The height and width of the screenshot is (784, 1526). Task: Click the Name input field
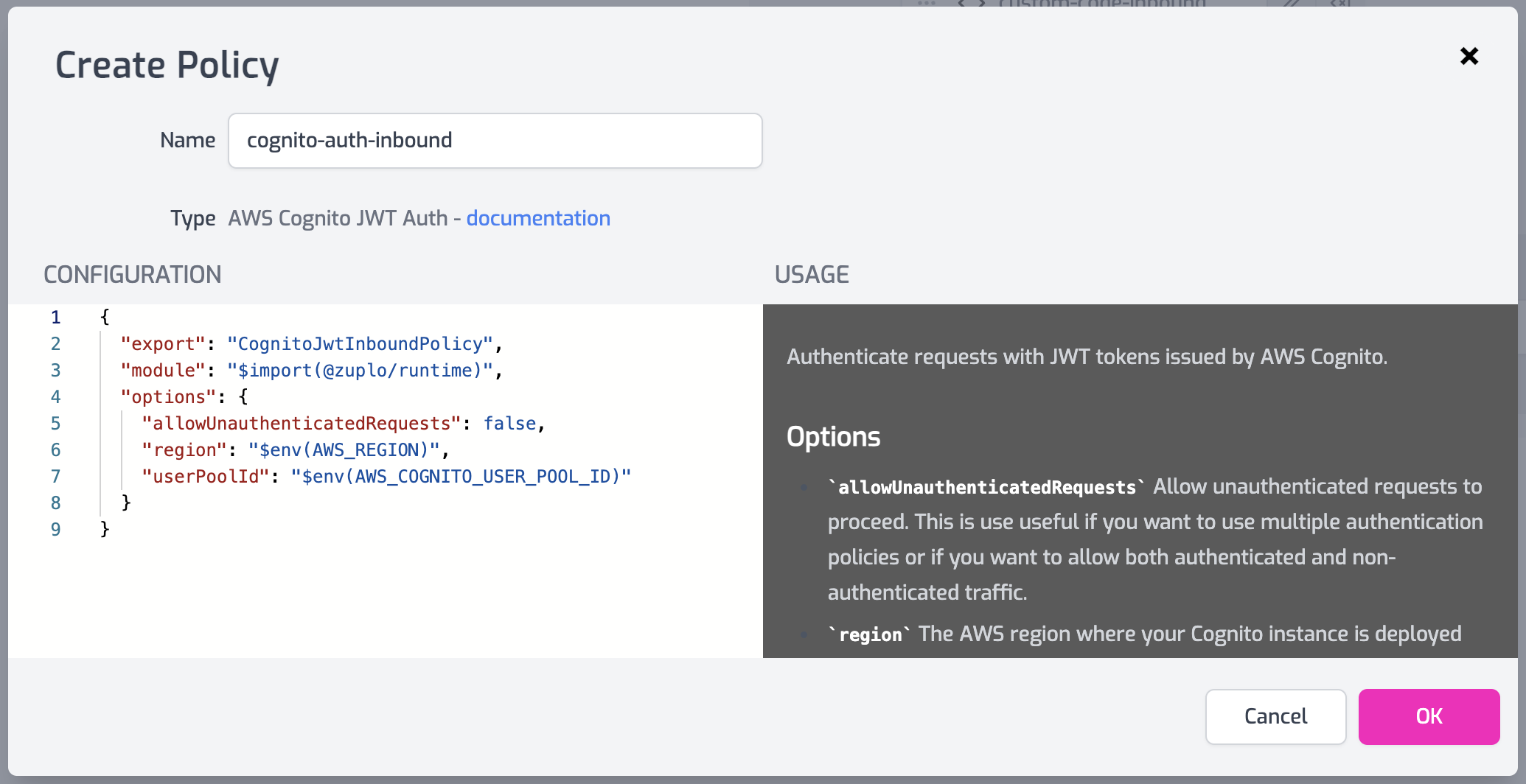(495, 141)
